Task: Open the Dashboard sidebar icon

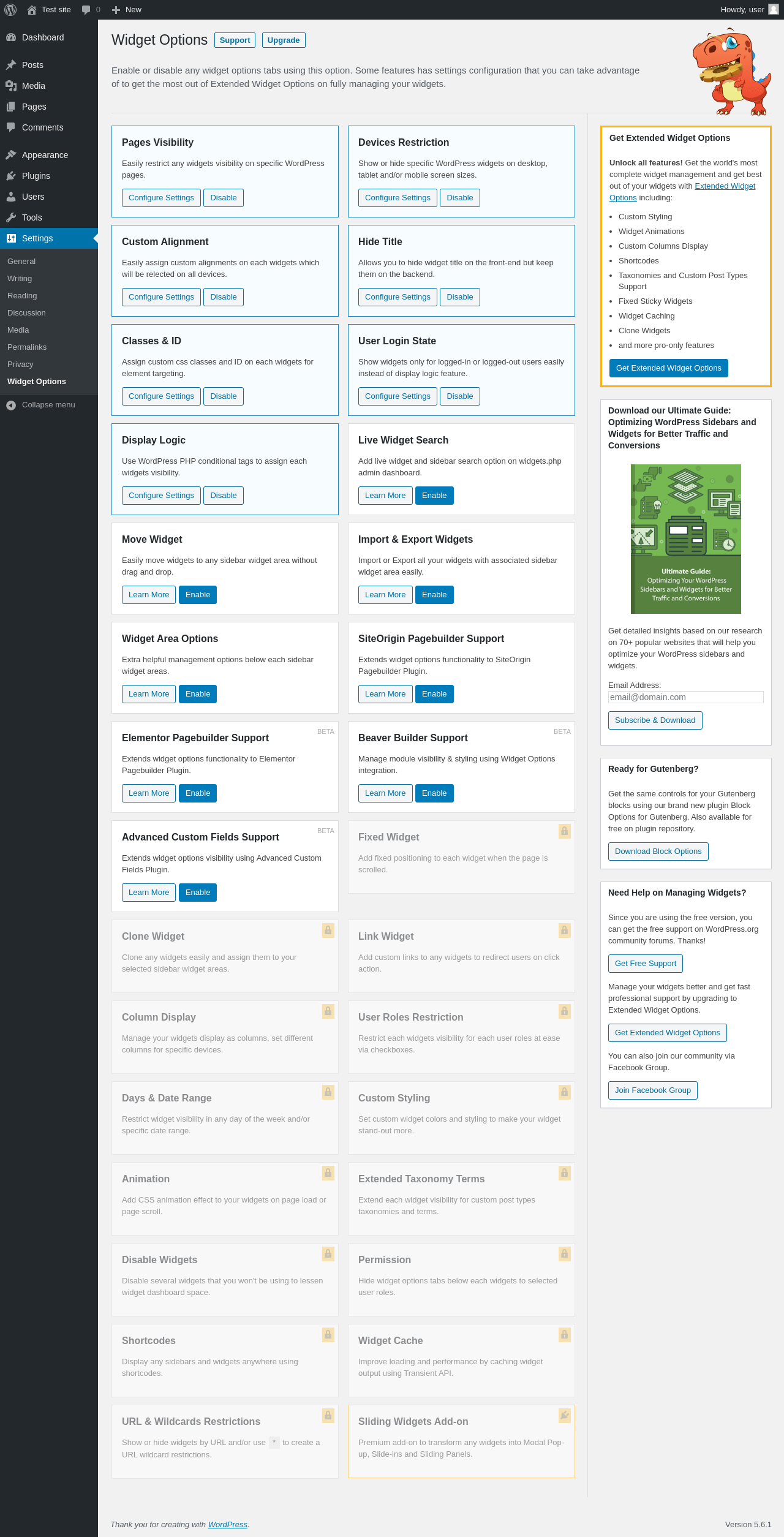Action: pos(11,37)
